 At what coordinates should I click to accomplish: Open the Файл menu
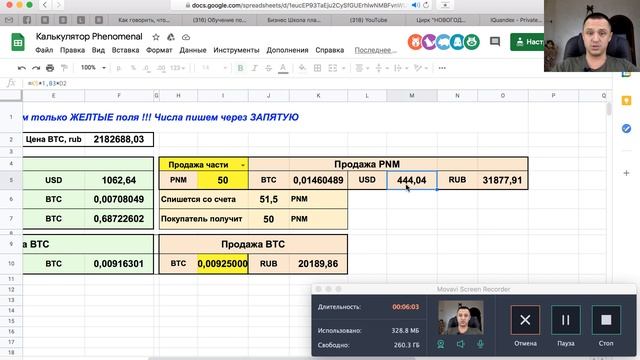(x=44, y=50)
